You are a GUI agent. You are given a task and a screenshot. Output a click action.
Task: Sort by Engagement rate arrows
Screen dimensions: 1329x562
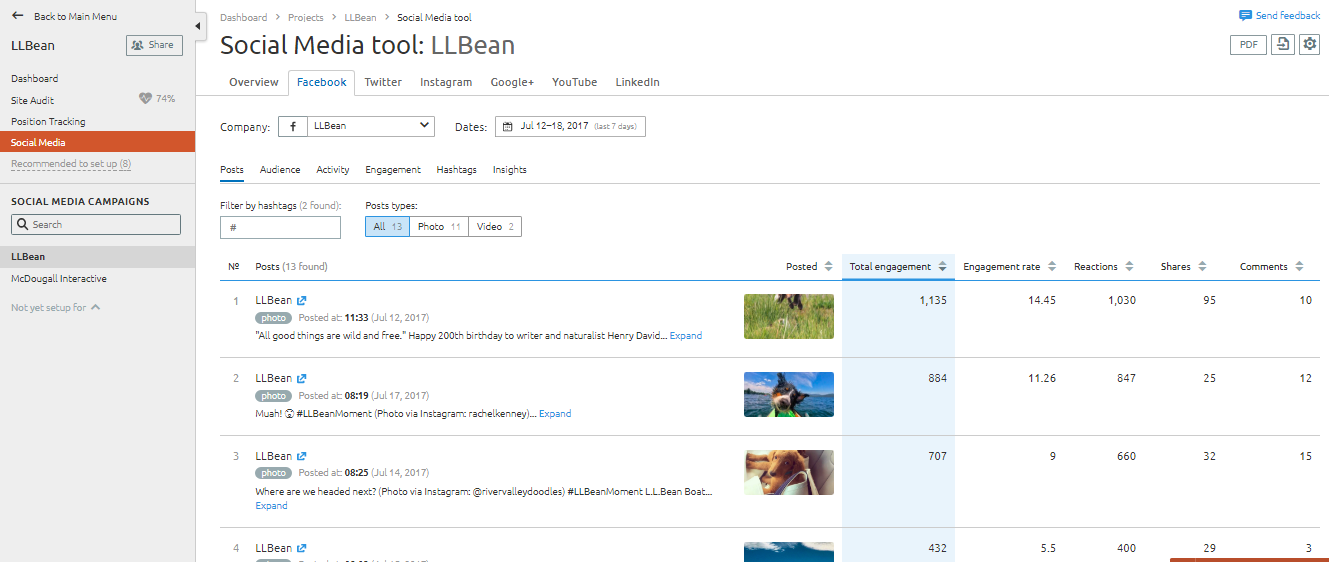pos(1052,267)
